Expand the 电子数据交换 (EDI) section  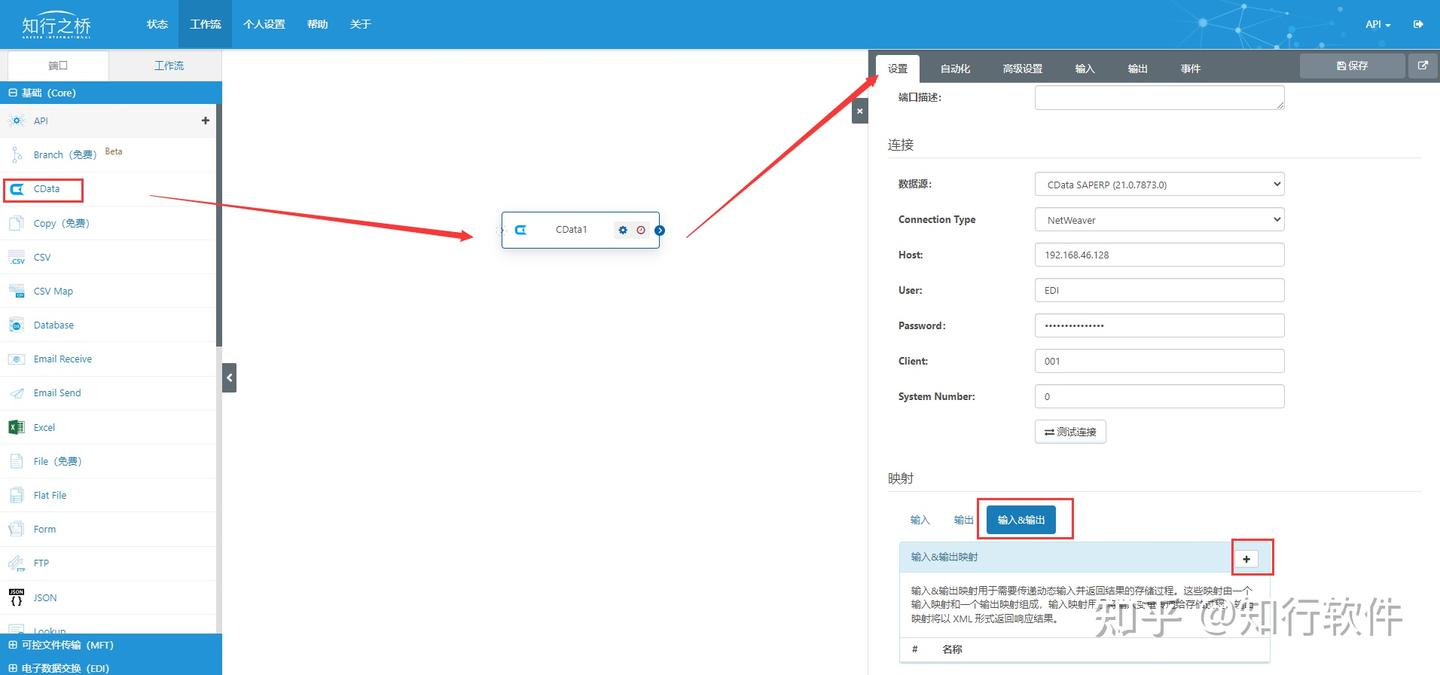[111, 667]
